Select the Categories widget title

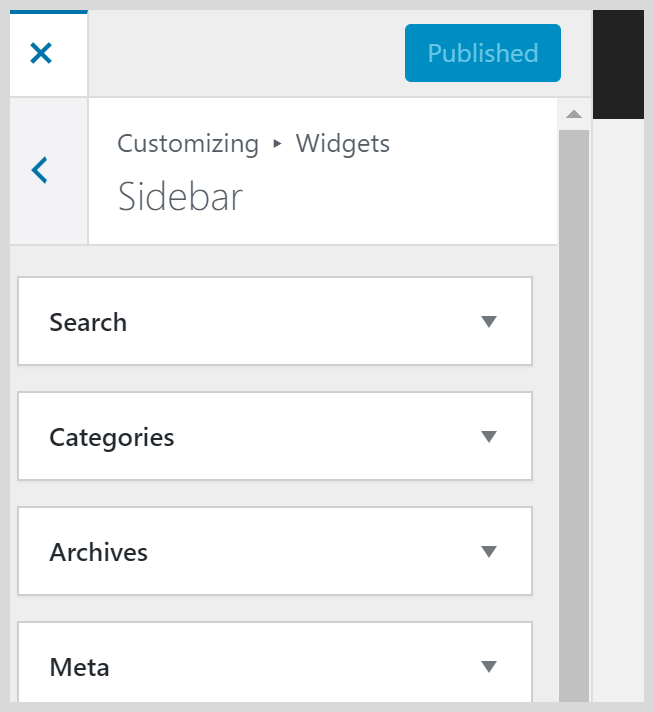coord(111,437)
